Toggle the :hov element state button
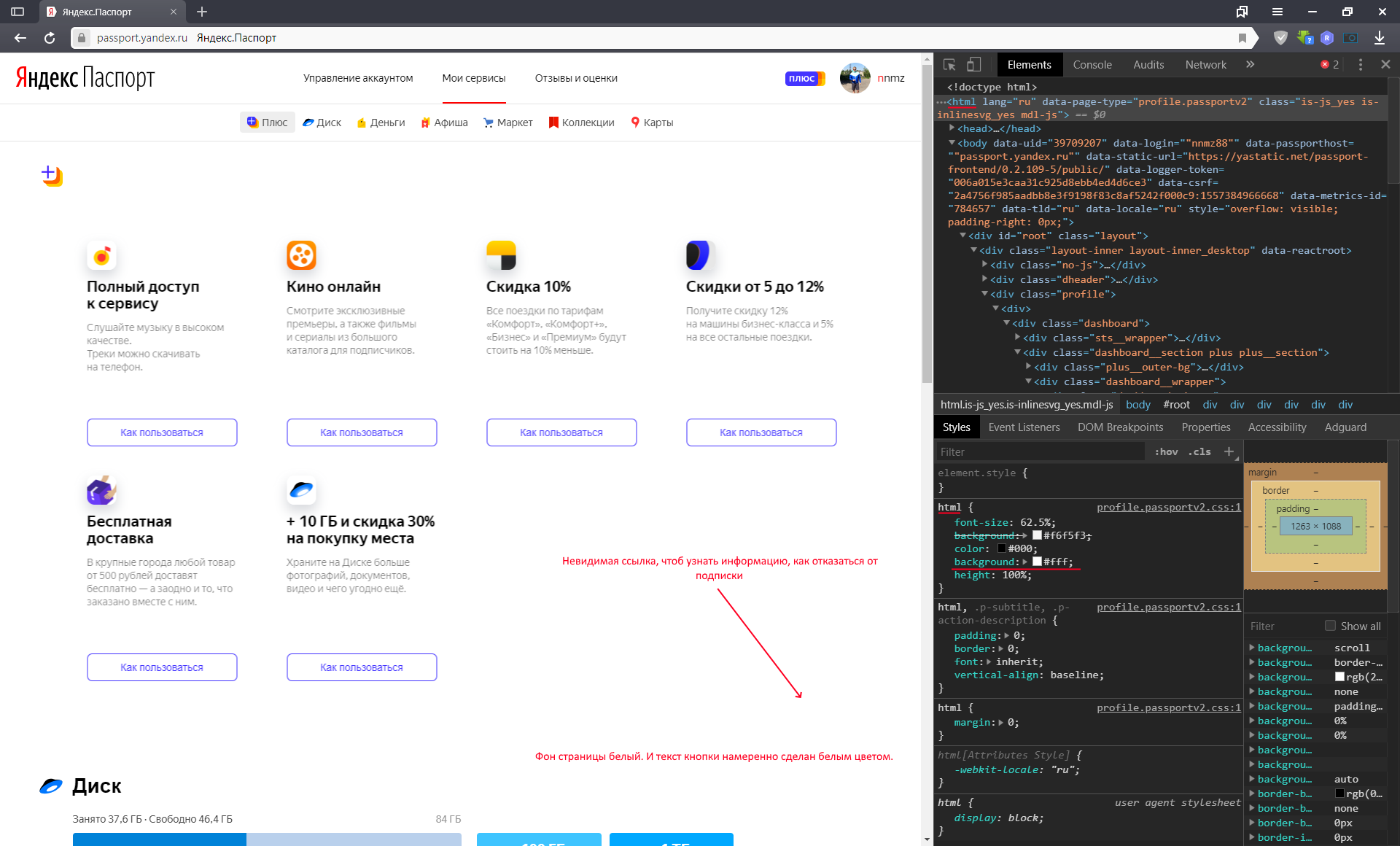The width and height of the screenshot is (1400, 846). [1166, 451]
